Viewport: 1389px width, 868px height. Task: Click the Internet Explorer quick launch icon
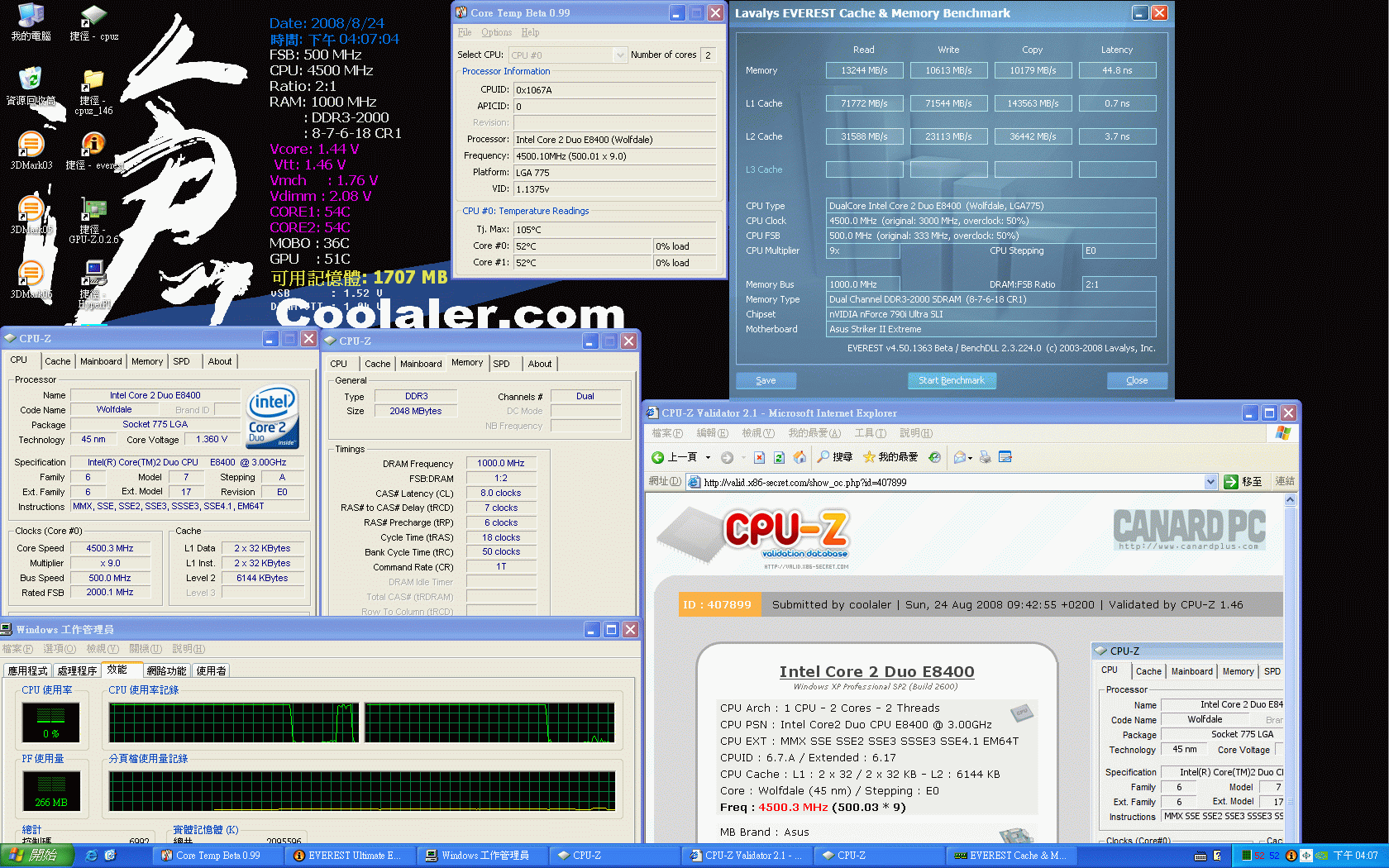(x=91, y=856)
